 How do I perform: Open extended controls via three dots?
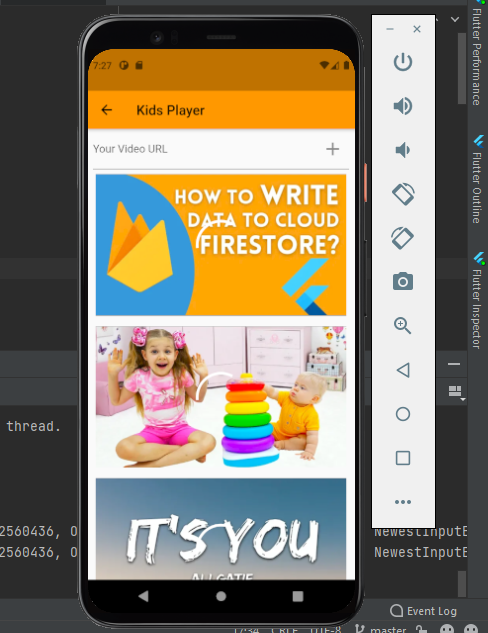coord(403,502)
